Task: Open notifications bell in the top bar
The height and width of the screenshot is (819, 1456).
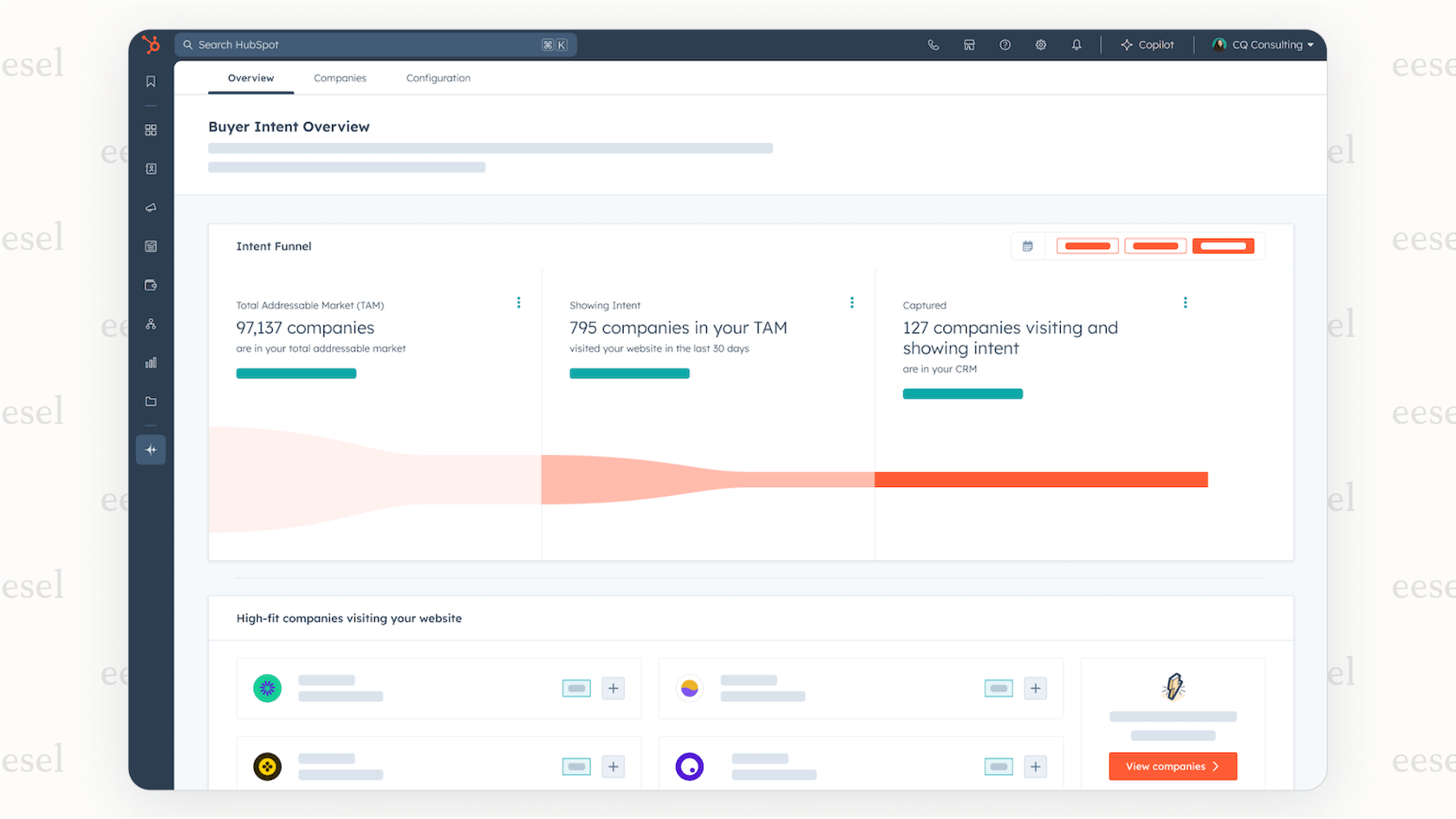Action: point(1076,44)
